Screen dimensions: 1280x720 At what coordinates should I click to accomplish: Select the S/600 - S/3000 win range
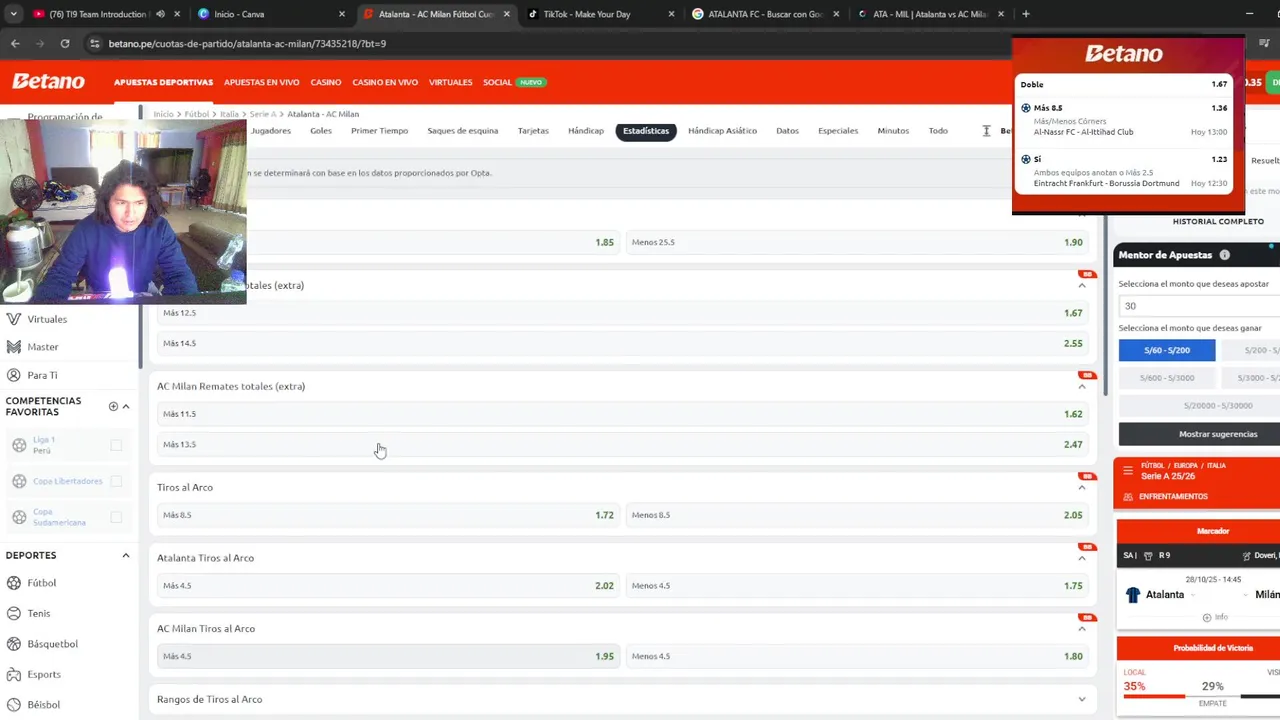click(1167, 378)
